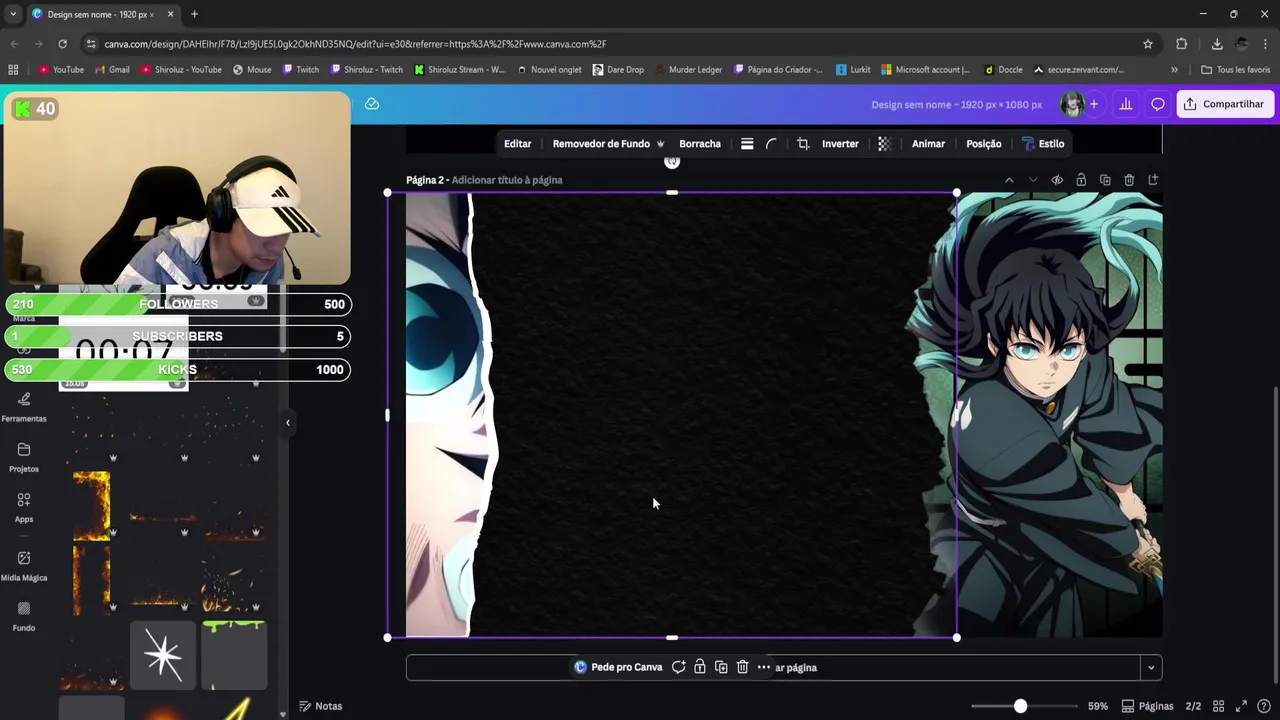Open the Estilo style options
1280x720 pixels.
[1043, 144]
